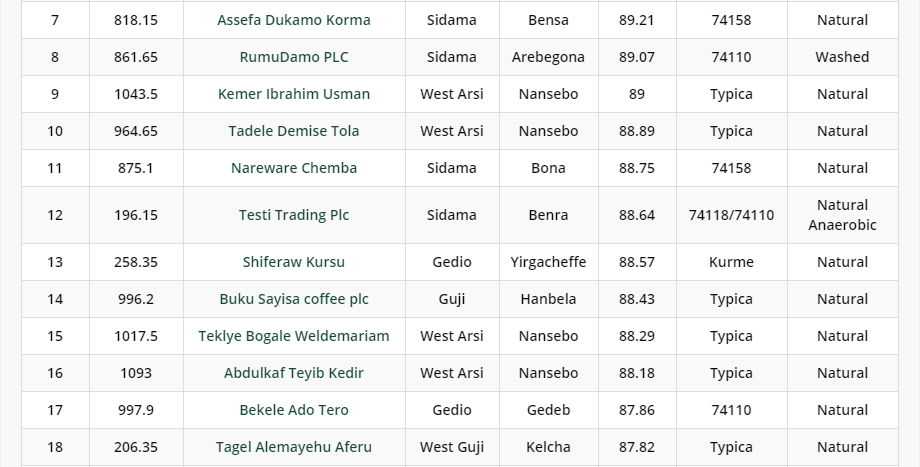Image resolution: width=920 pixels, height=467 pixels.
Task: Select Tadele Demise Tola link
Action: tap(294, 131)
